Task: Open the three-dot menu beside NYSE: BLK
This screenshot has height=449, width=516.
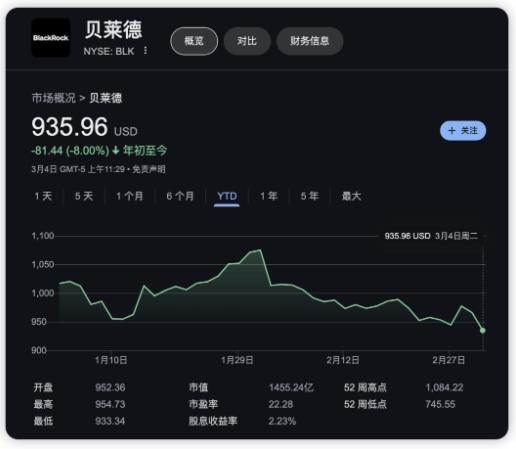Action: (145, 51)
